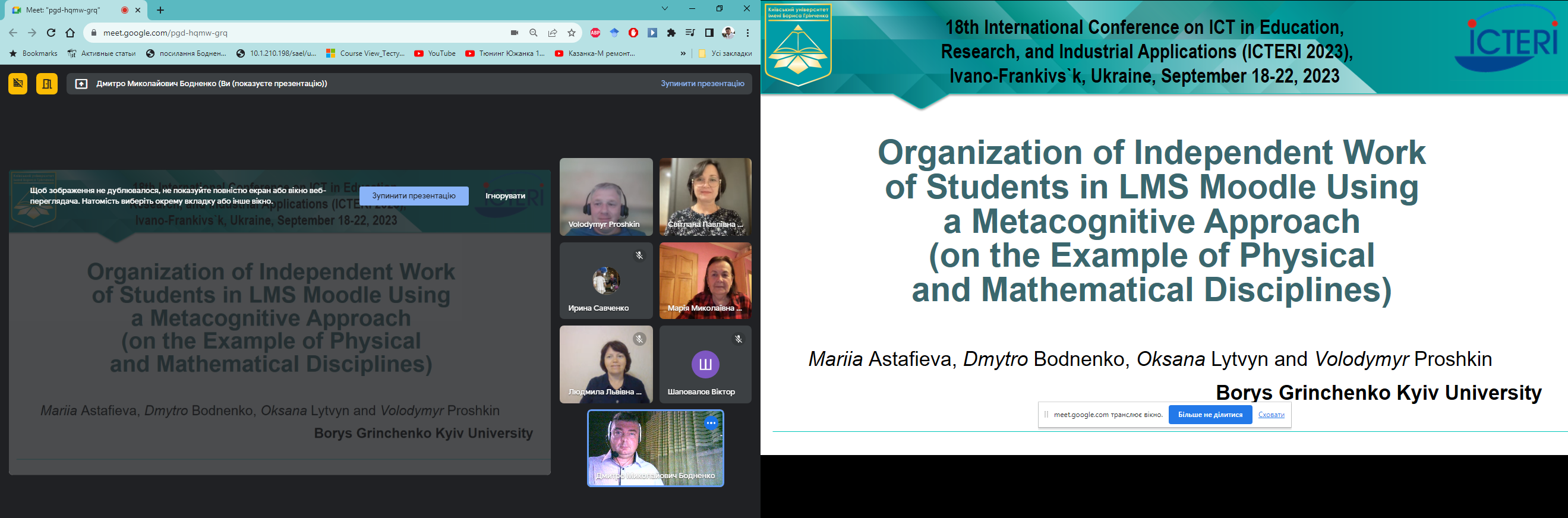Open the media controls icon
1568x518 pixels.
[690, 33]
